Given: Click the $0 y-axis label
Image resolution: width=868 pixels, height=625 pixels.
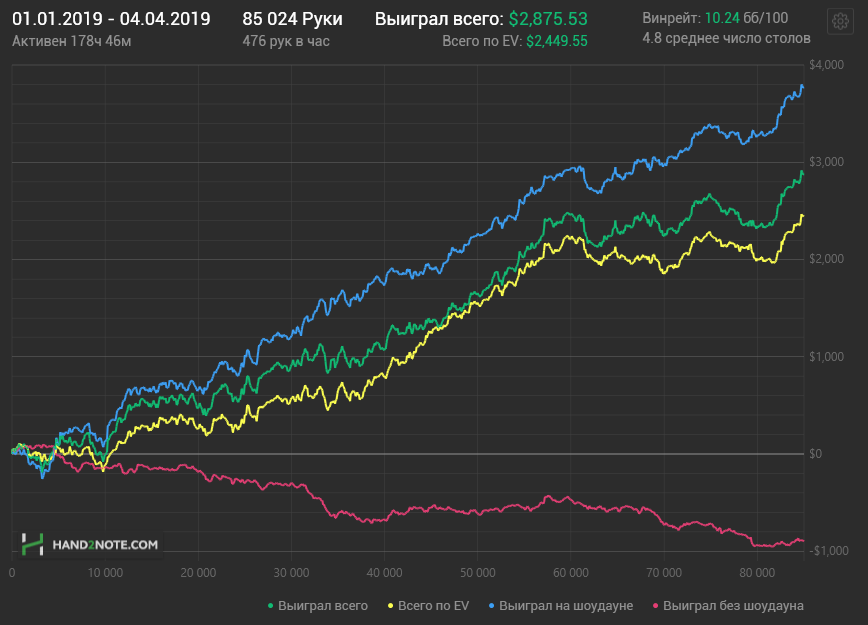Looking at the screenshot, I should [x=815, y=454].
